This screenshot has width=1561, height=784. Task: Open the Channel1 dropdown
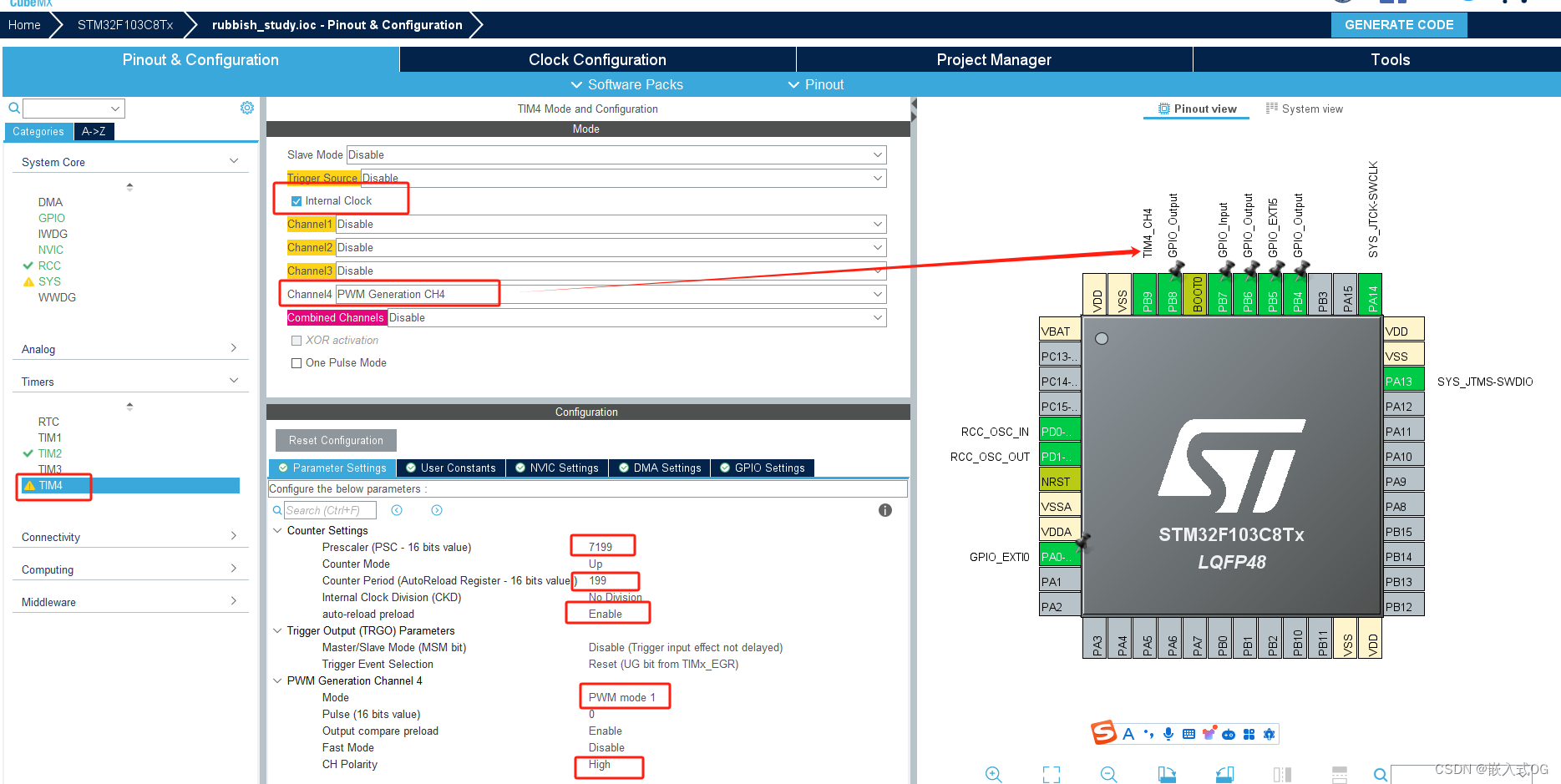611,224
